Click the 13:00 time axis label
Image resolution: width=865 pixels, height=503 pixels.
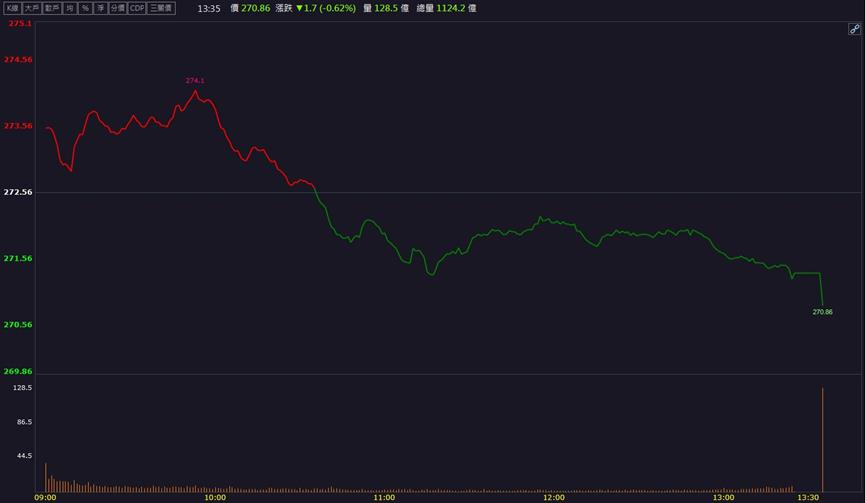(x=723, y=497)
